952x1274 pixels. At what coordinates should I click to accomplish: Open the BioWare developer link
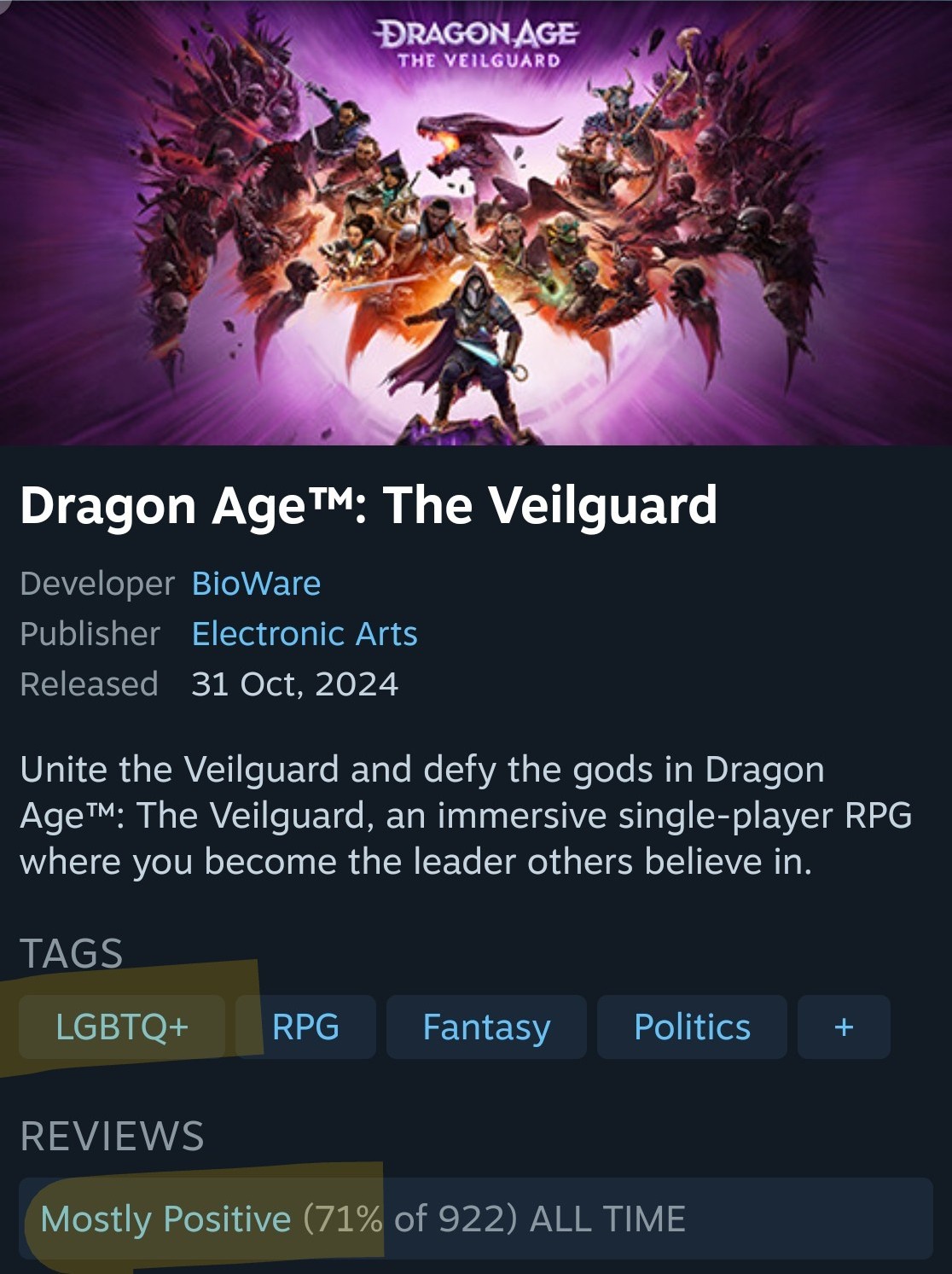click(256, 584)
